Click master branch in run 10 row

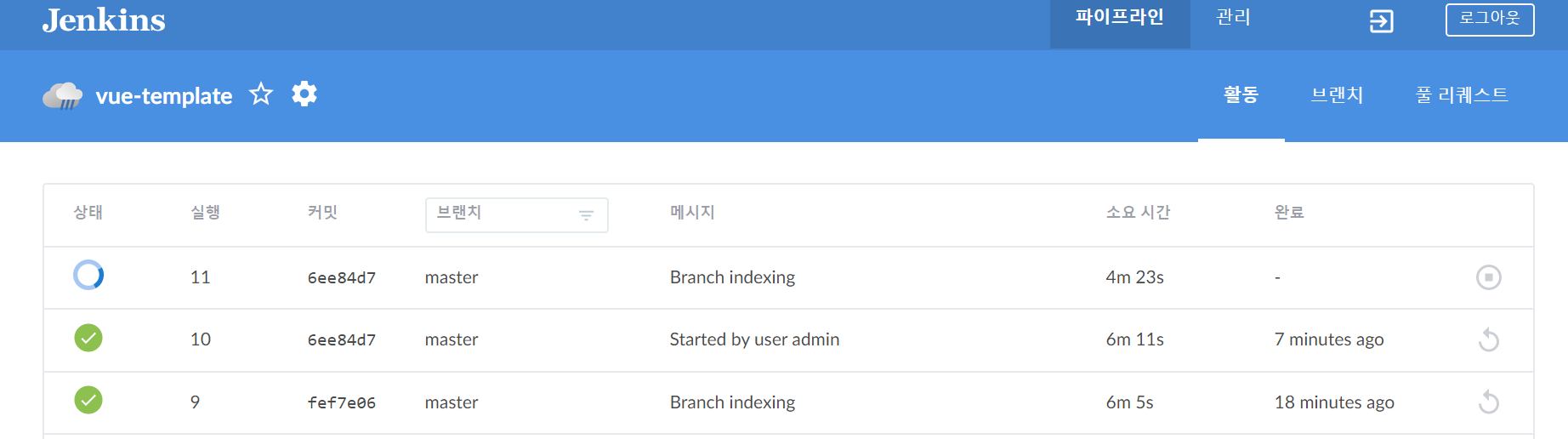pyautogui.click(x=452, y=339)
